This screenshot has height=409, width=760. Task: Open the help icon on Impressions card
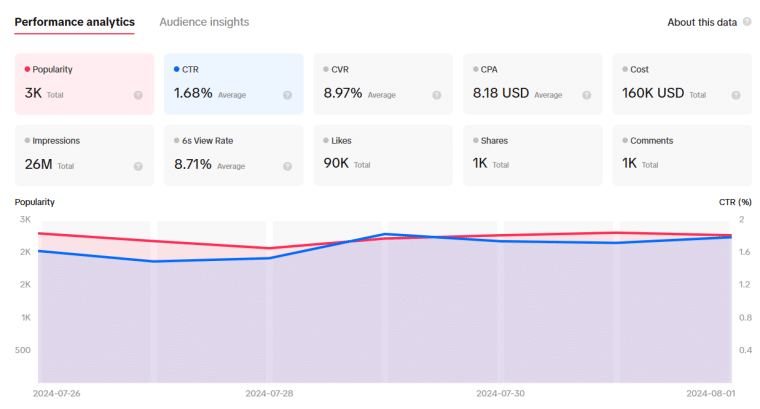pos(138,166)
